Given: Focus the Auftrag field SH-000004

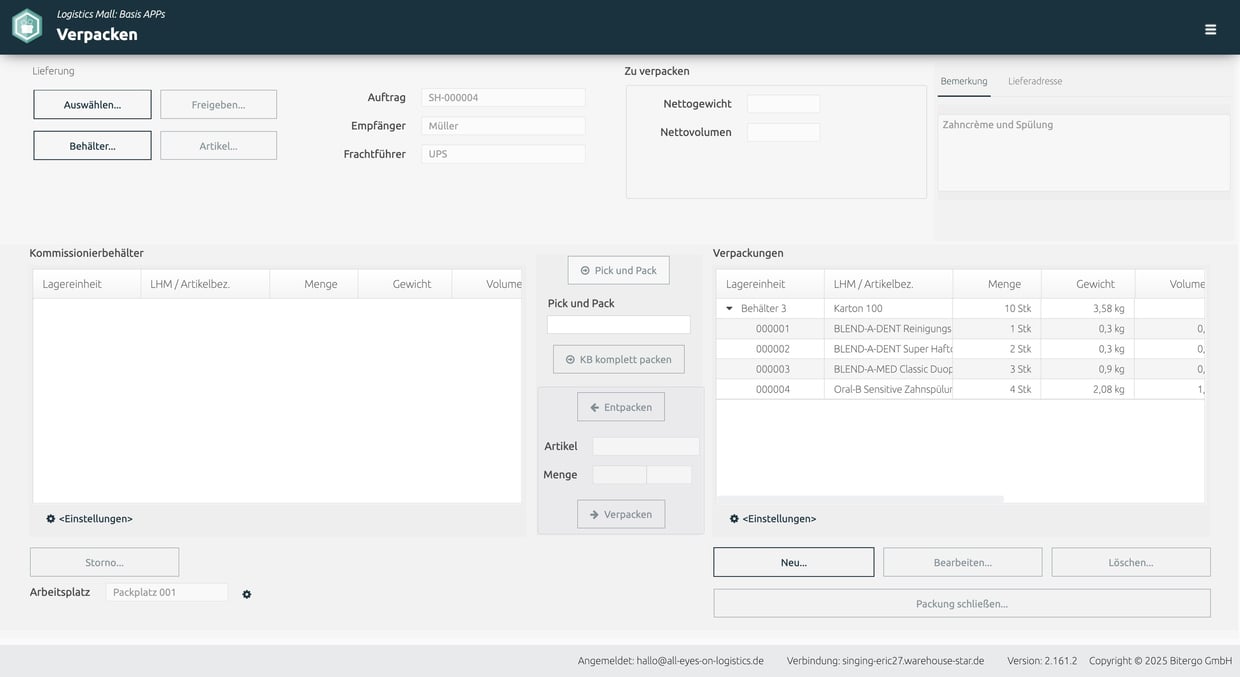Looking at the screenshot, I should [503, 97].
